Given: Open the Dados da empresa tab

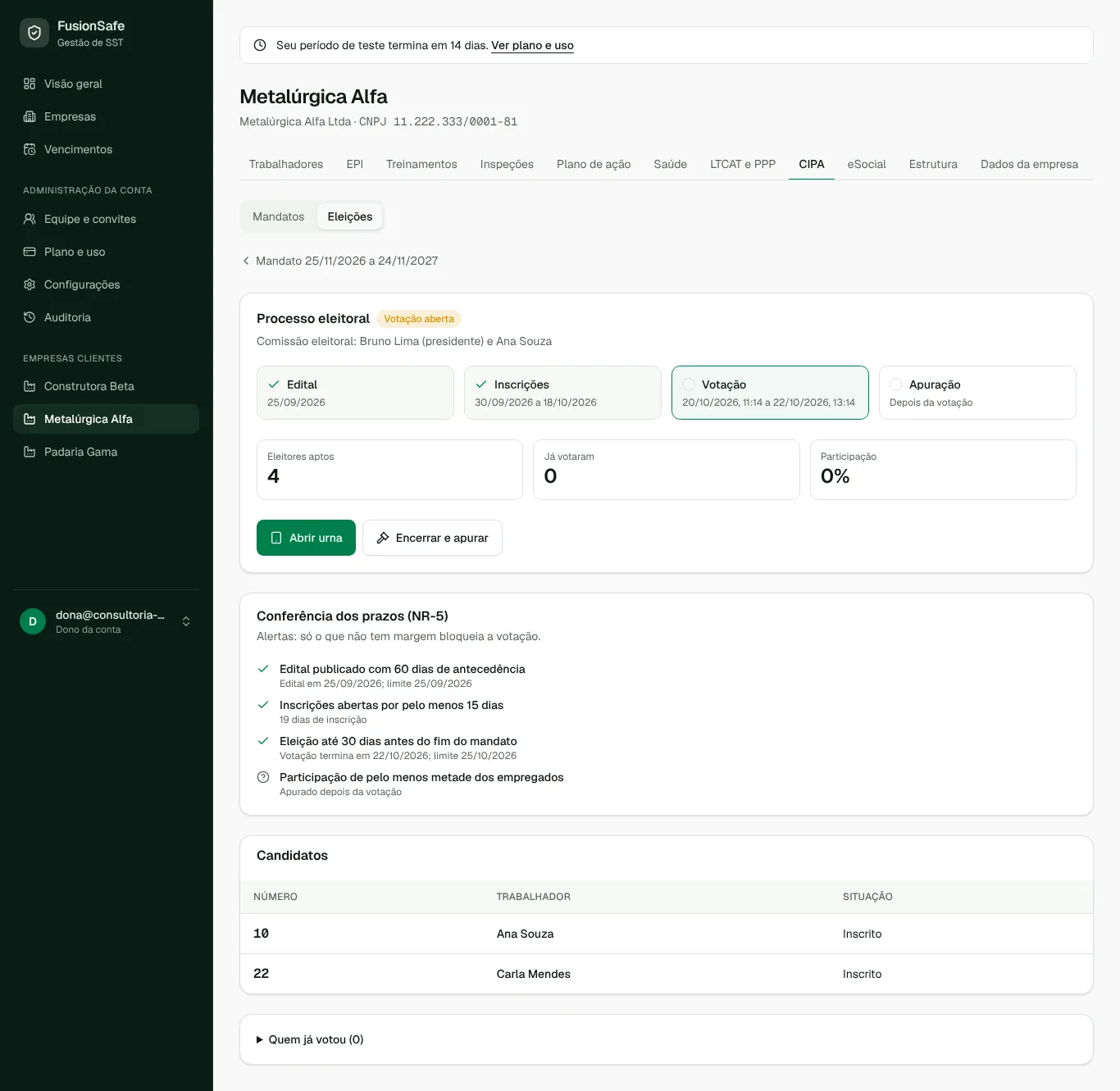Looking at the screenshot, I should point(1029,164).
